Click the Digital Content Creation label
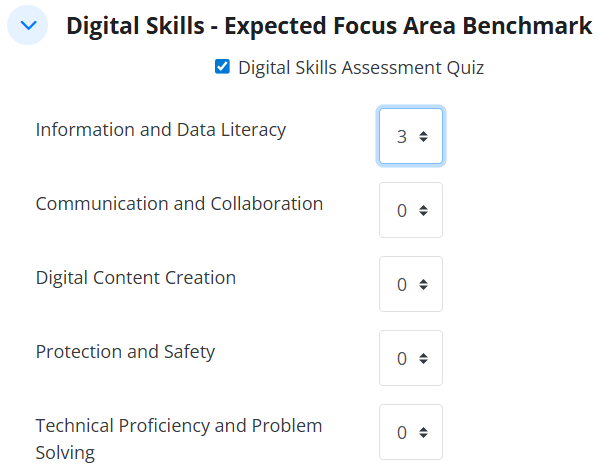Screen dimensions: 613x475 click(136, 278)
